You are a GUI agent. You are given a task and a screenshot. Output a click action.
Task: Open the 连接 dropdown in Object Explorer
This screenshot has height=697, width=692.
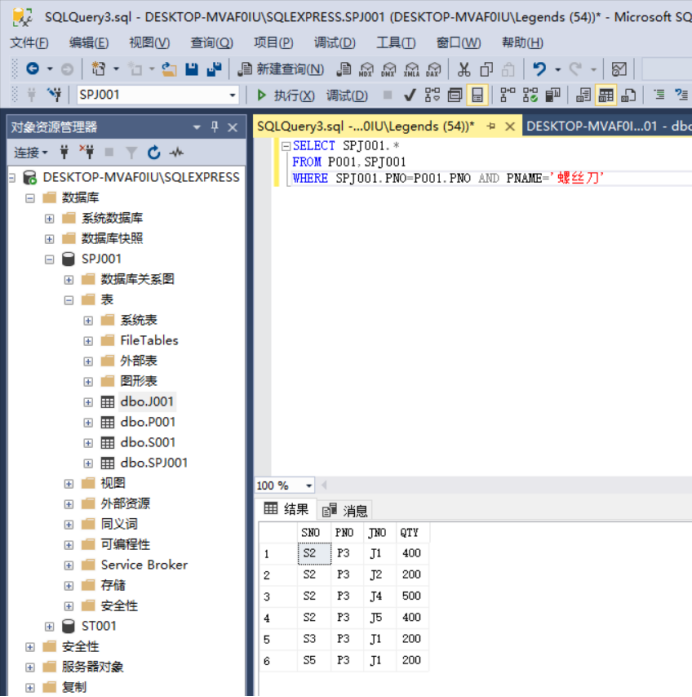31,152
